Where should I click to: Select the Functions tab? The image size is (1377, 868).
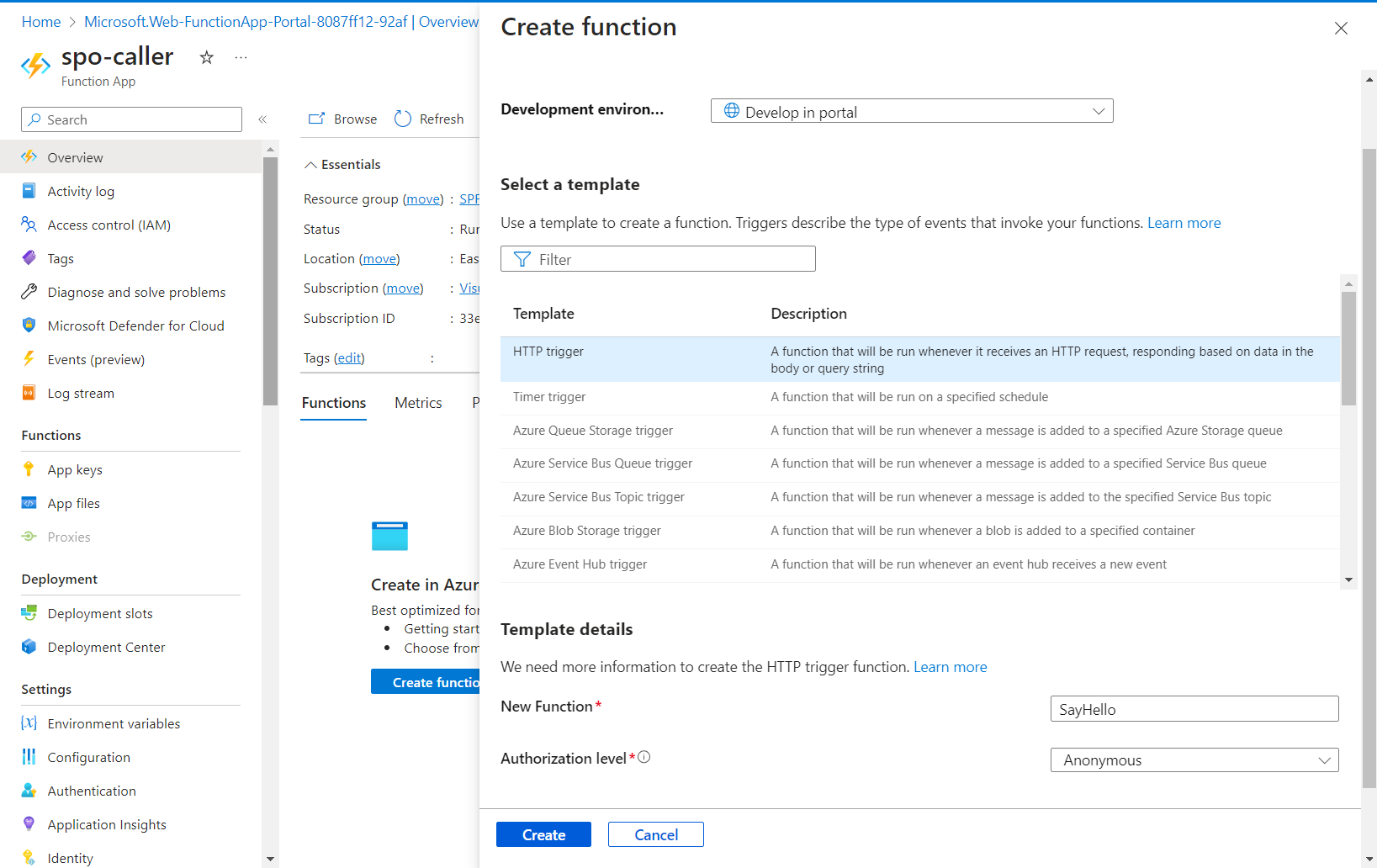pos(334,403)
